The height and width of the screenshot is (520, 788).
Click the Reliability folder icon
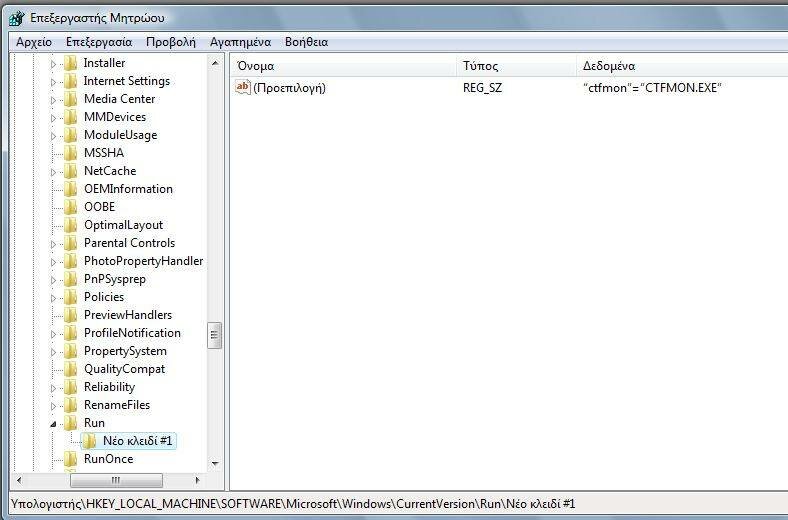click(x=70, y=387)
